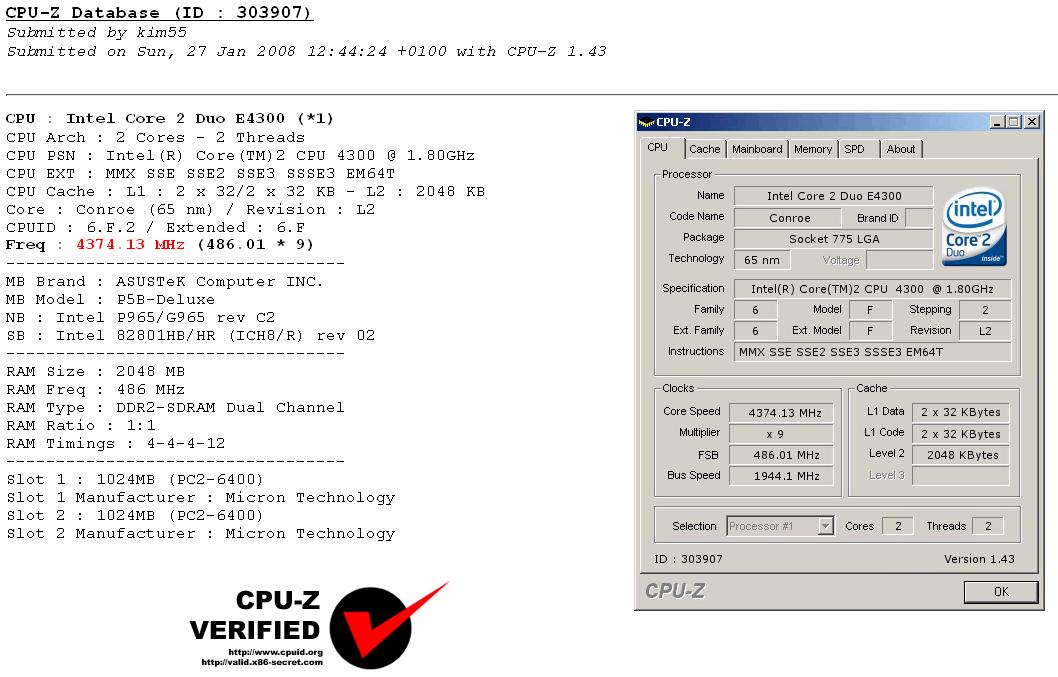Image resolution: width=1058 pixels, height=677 pixels.
Task: Click the L1 Code cache value
Action: [x=961, y=434]
